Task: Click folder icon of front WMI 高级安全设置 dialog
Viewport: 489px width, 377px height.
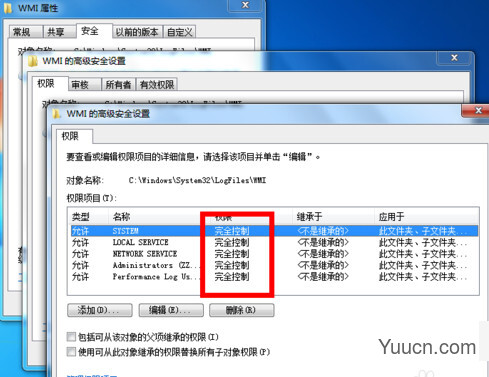Action: tap(57, 114)
